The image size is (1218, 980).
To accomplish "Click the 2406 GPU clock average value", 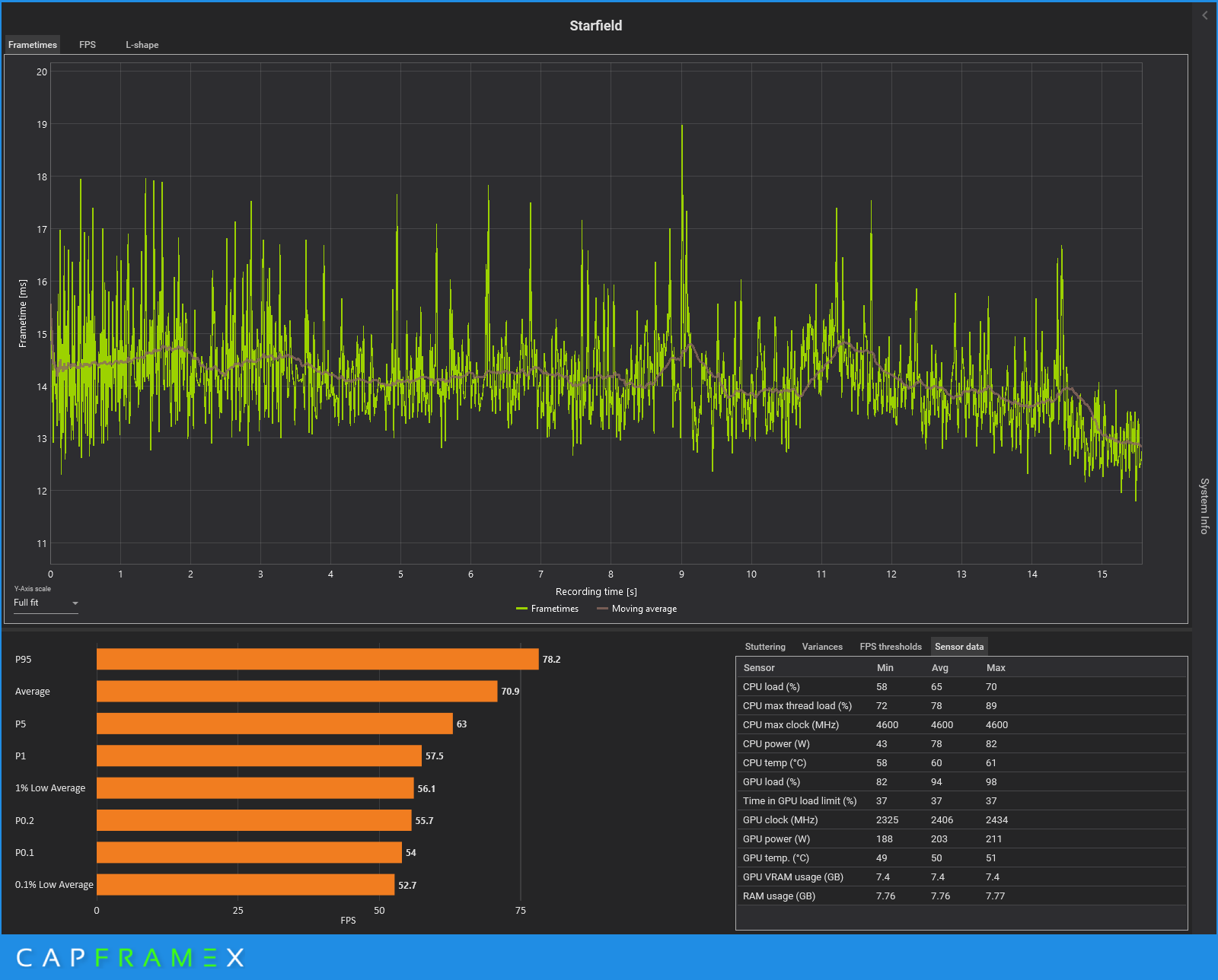I will (x=942, y=820).
